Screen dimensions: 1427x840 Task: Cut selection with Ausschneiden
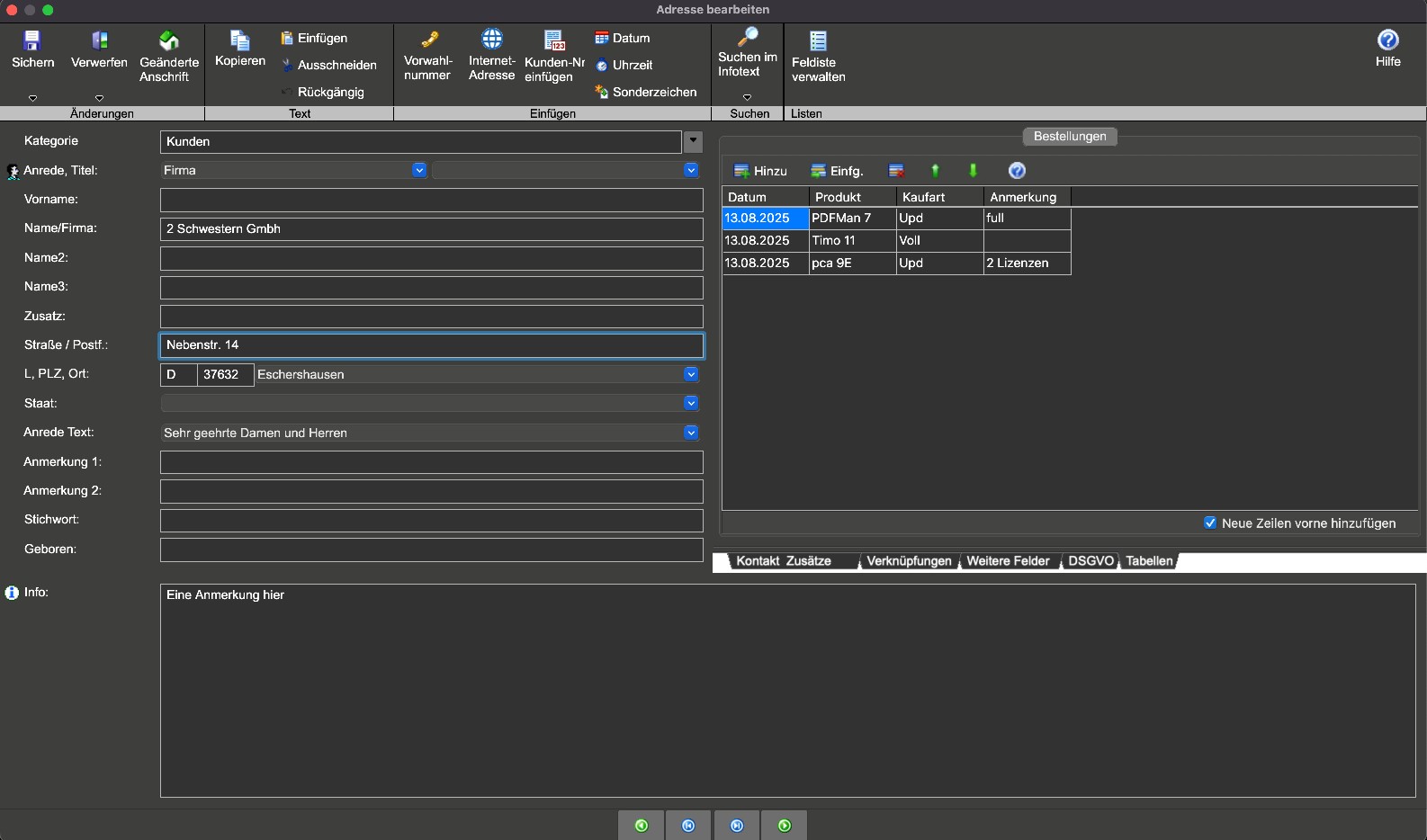(x=328, y=65)
